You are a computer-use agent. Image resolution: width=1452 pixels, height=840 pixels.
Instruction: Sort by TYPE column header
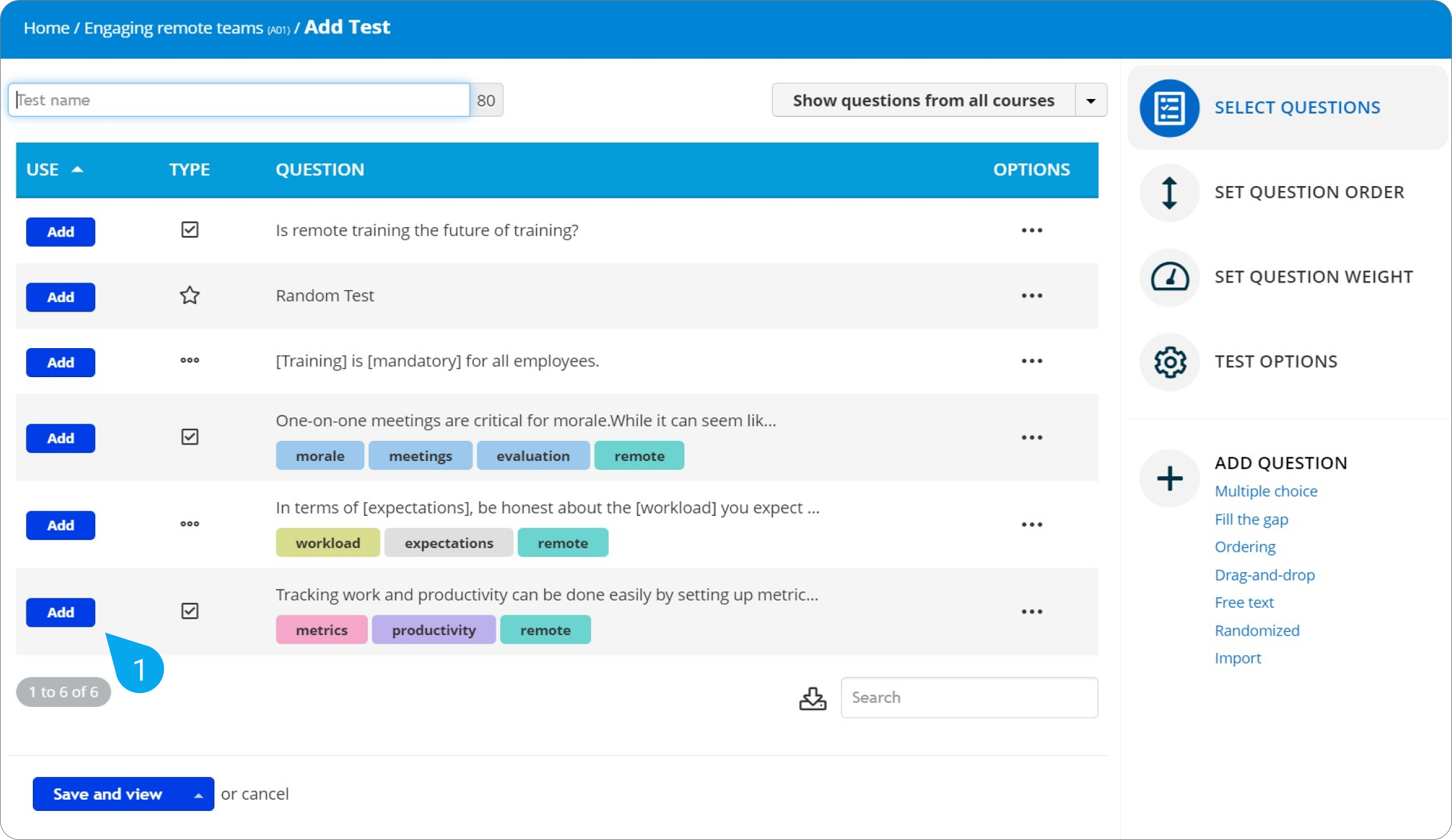click(x=189, y=170)
